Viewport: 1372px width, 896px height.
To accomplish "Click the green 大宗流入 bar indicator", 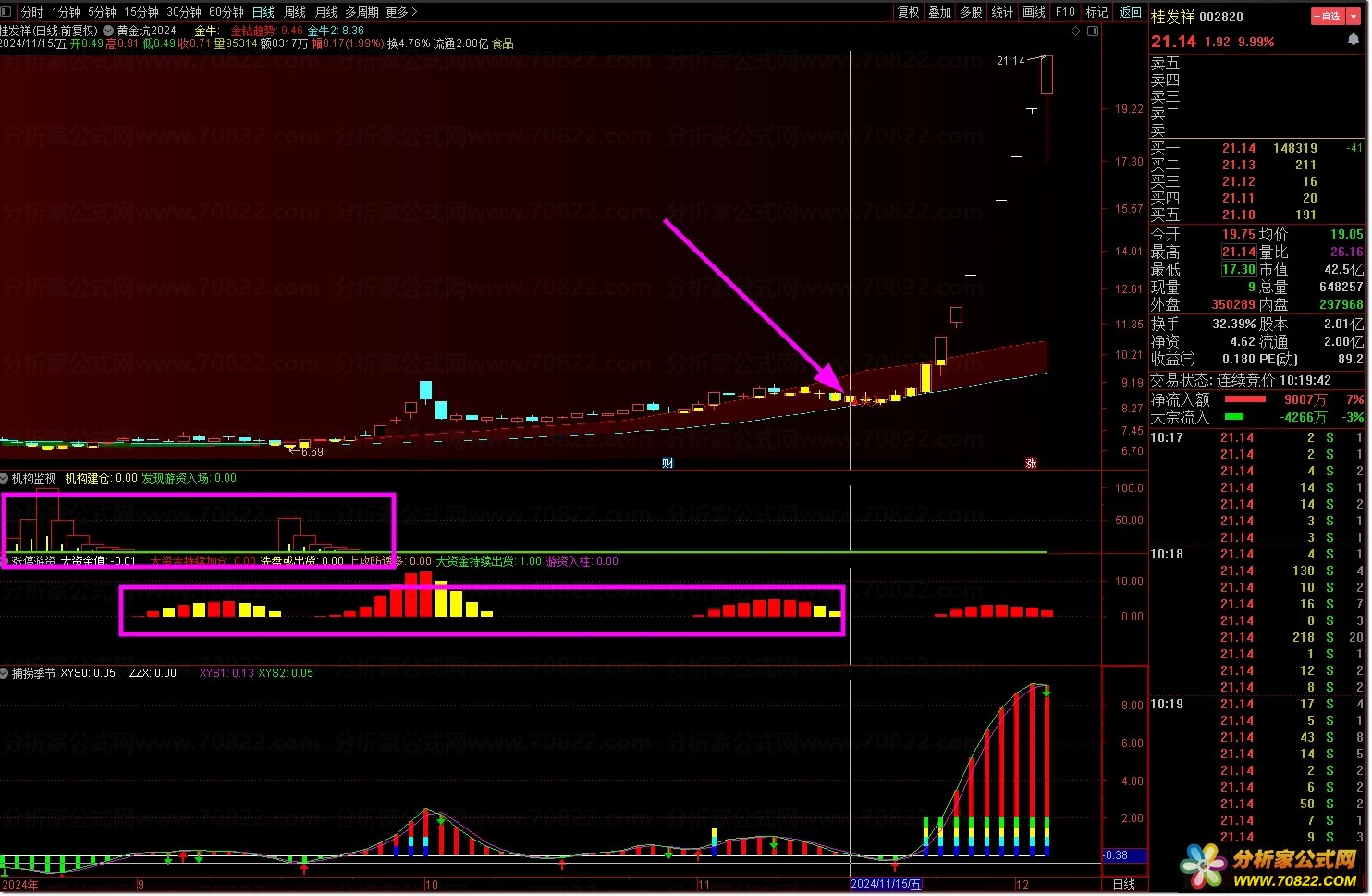I will coord(1234,417).
